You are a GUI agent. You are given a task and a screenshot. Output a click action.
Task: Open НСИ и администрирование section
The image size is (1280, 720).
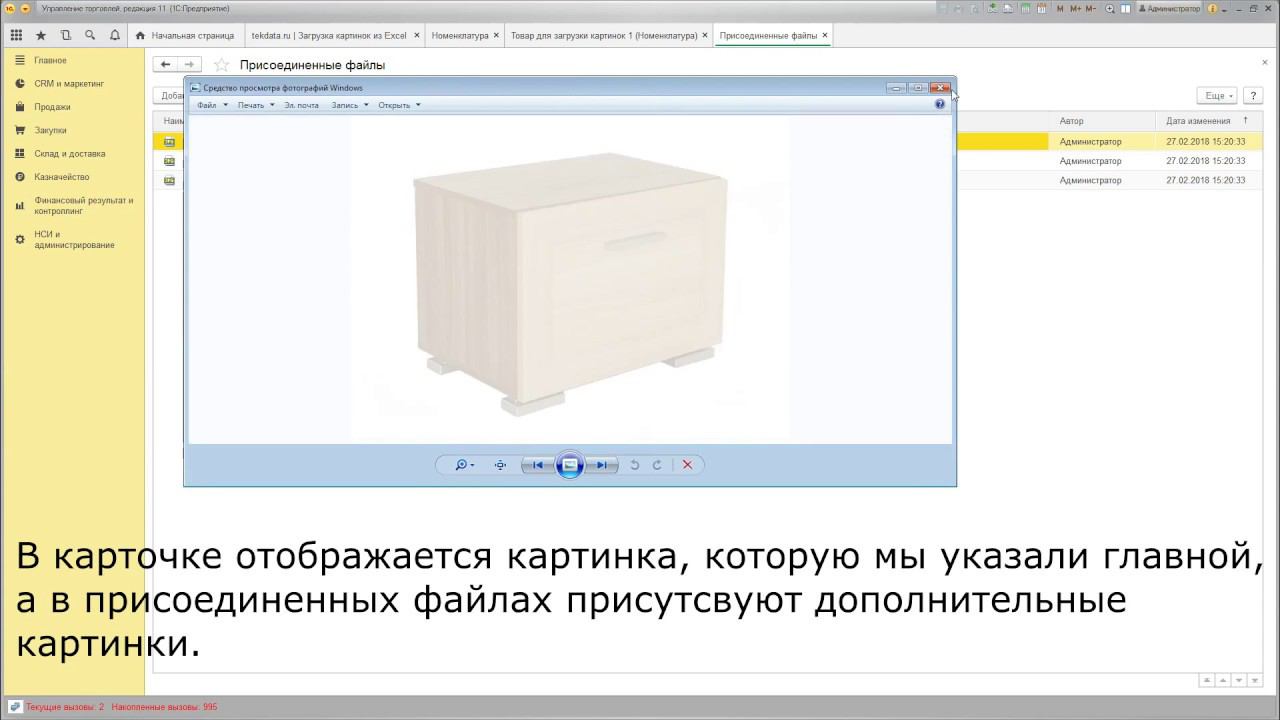coord(74,239)
